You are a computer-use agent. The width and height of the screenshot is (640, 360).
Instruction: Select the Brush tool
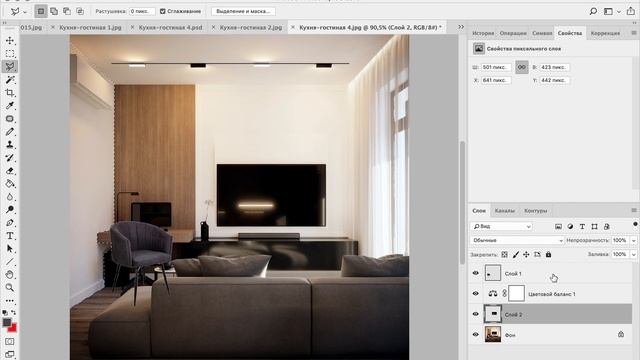pyautogui.click(x=10, y=132)
